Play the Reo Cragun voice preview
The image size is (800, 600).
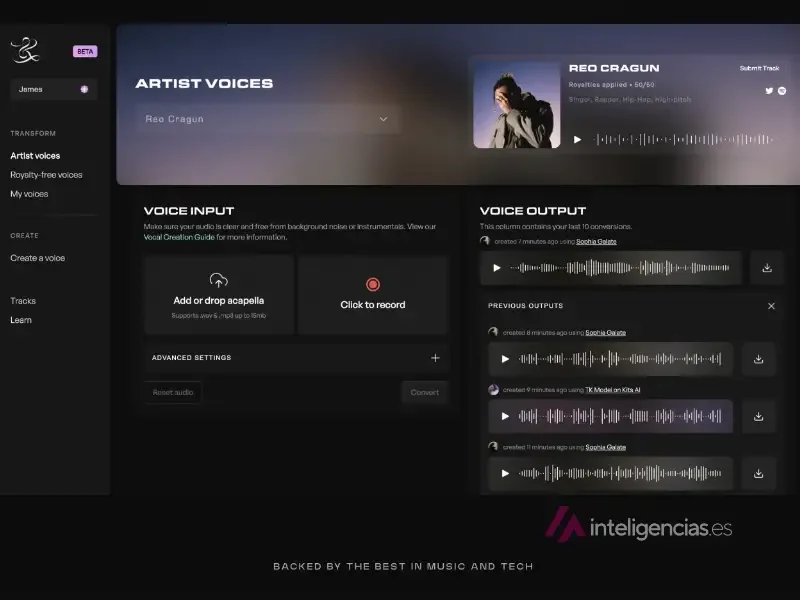(577, 139)
